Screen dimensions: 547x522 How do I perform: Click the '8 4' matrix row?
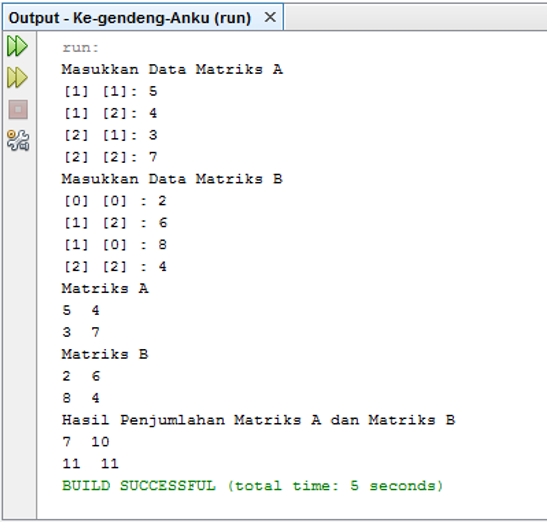(x=81, y=398)
